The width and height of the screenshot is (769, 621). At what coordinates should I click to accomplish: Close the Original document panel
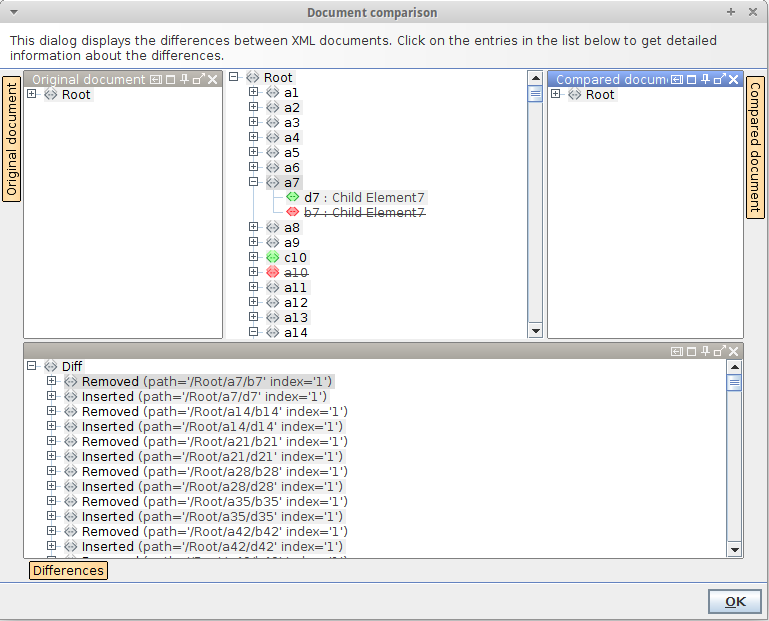click(212, 79)
